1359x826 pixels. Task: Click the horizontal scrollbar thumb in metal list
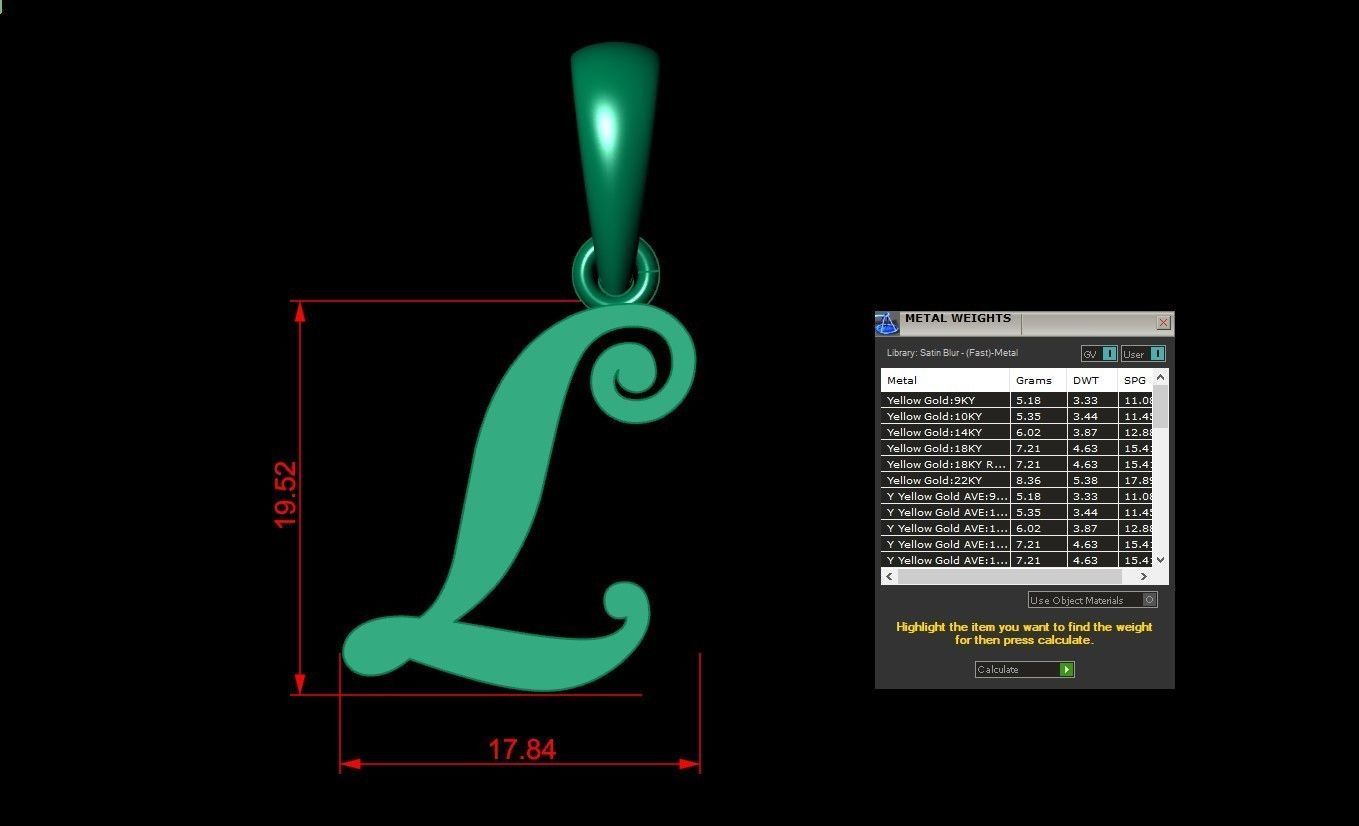click(x=1009, y=577)
